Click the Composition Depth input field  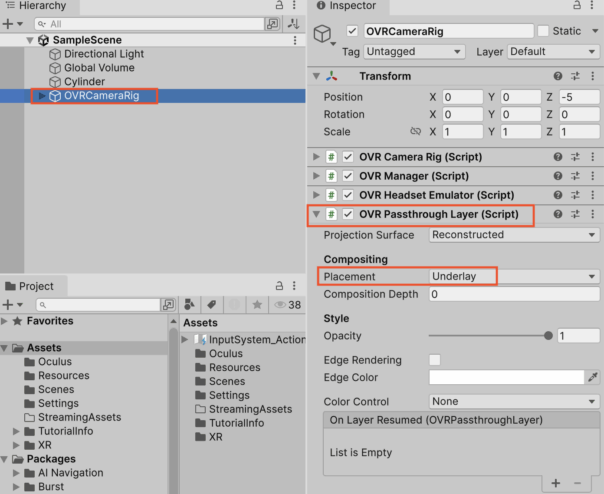click(512, 295)
